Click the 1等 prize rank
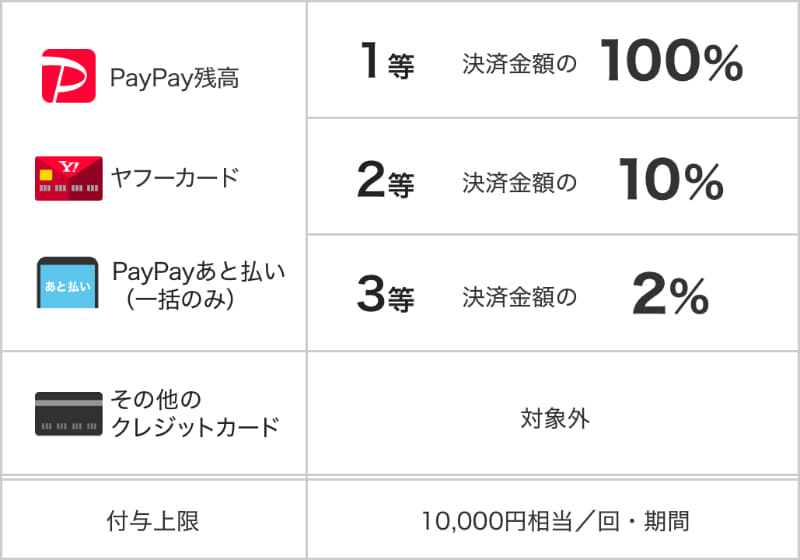 click(387, 64)
